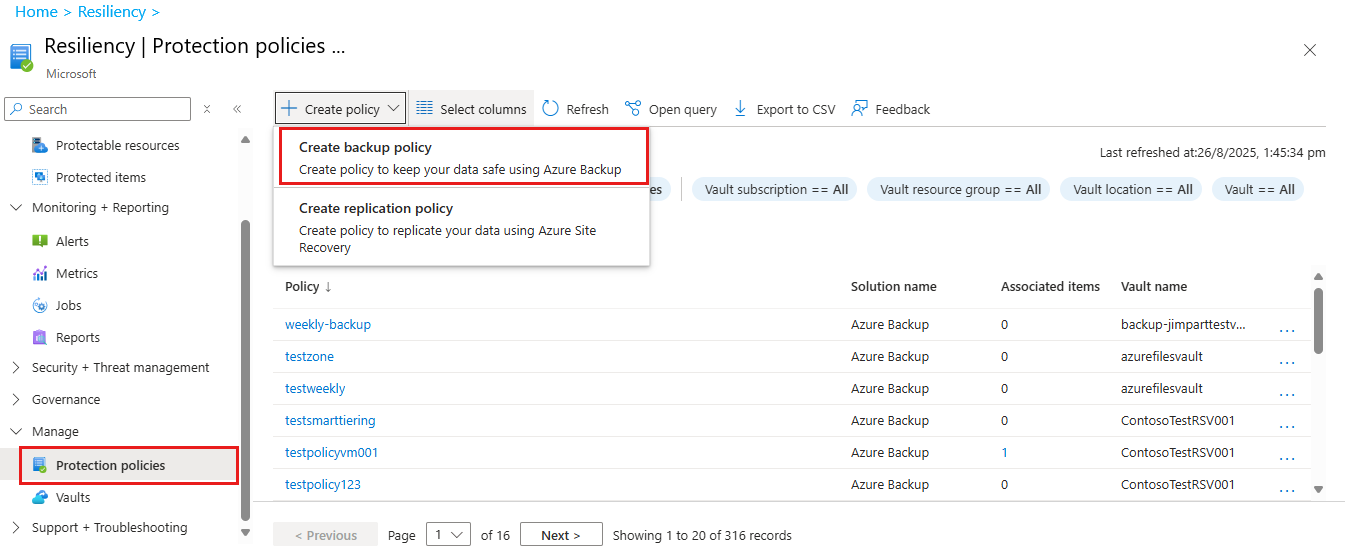
Task: Clear the sidebar search with X icon
Action: click(x=207, y=109)
